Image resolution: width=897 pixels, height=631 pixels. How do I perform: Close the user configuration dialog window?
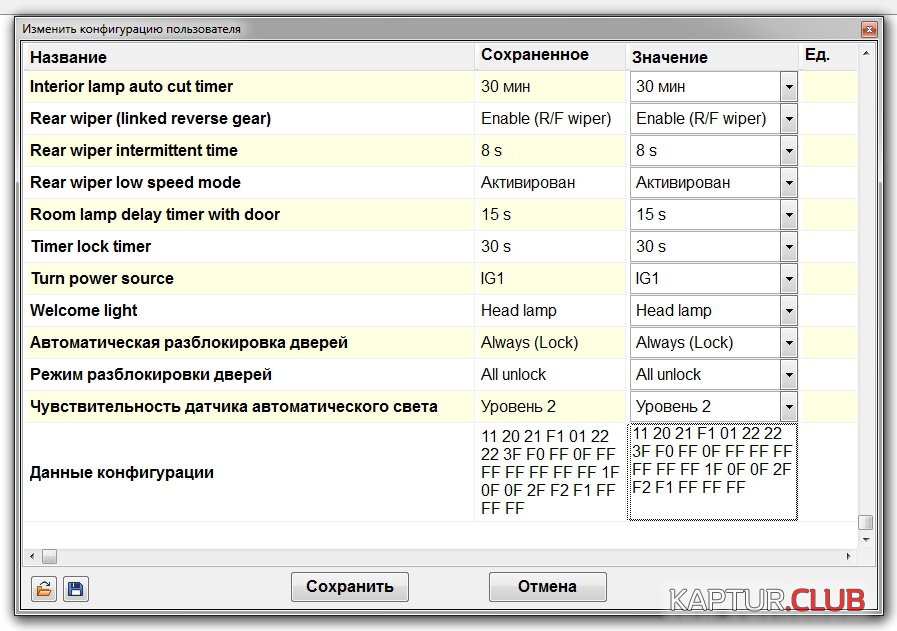868,29
